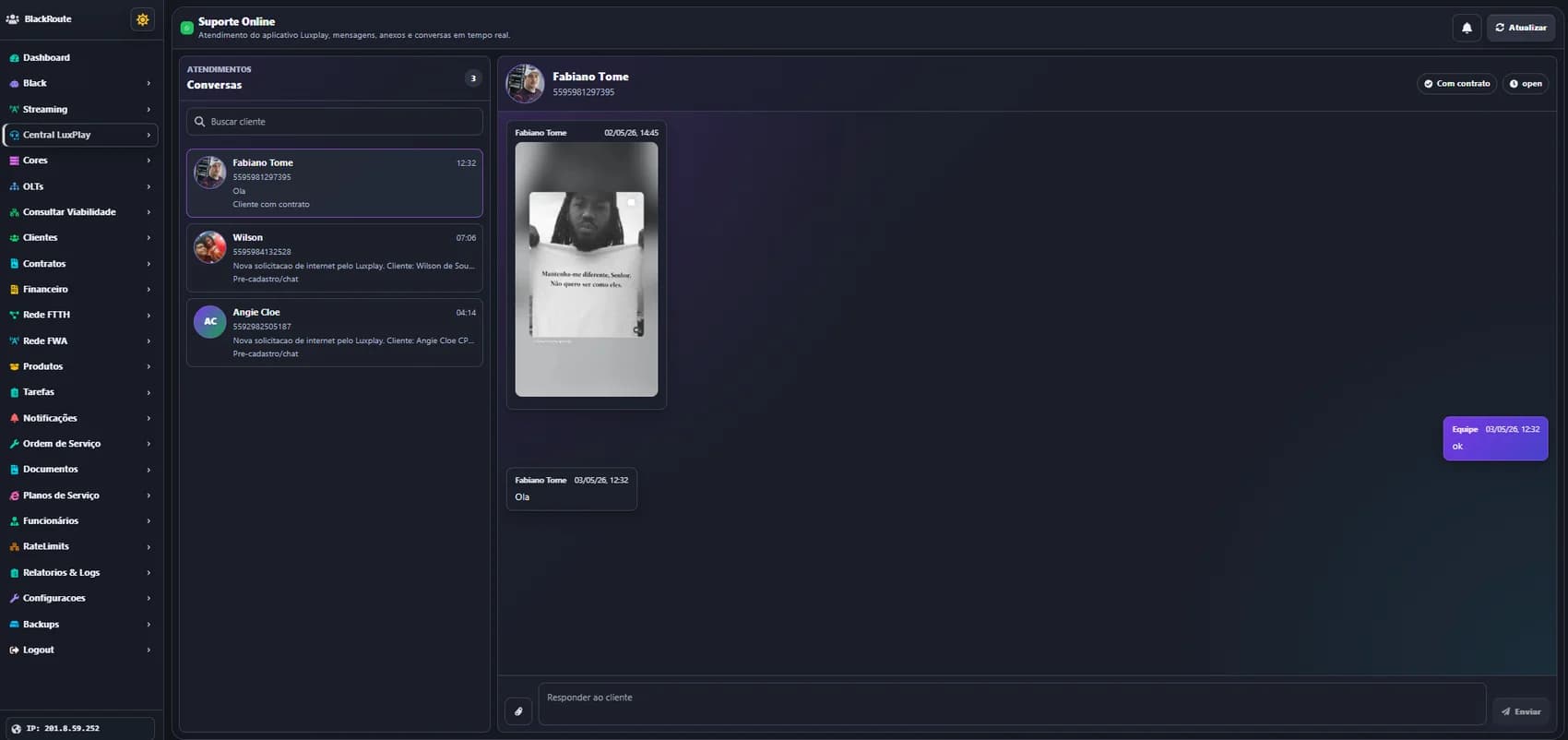Click the search magnifier icon
The height and width of the screenshot is (740, 1568).
[x=199, y=122]
